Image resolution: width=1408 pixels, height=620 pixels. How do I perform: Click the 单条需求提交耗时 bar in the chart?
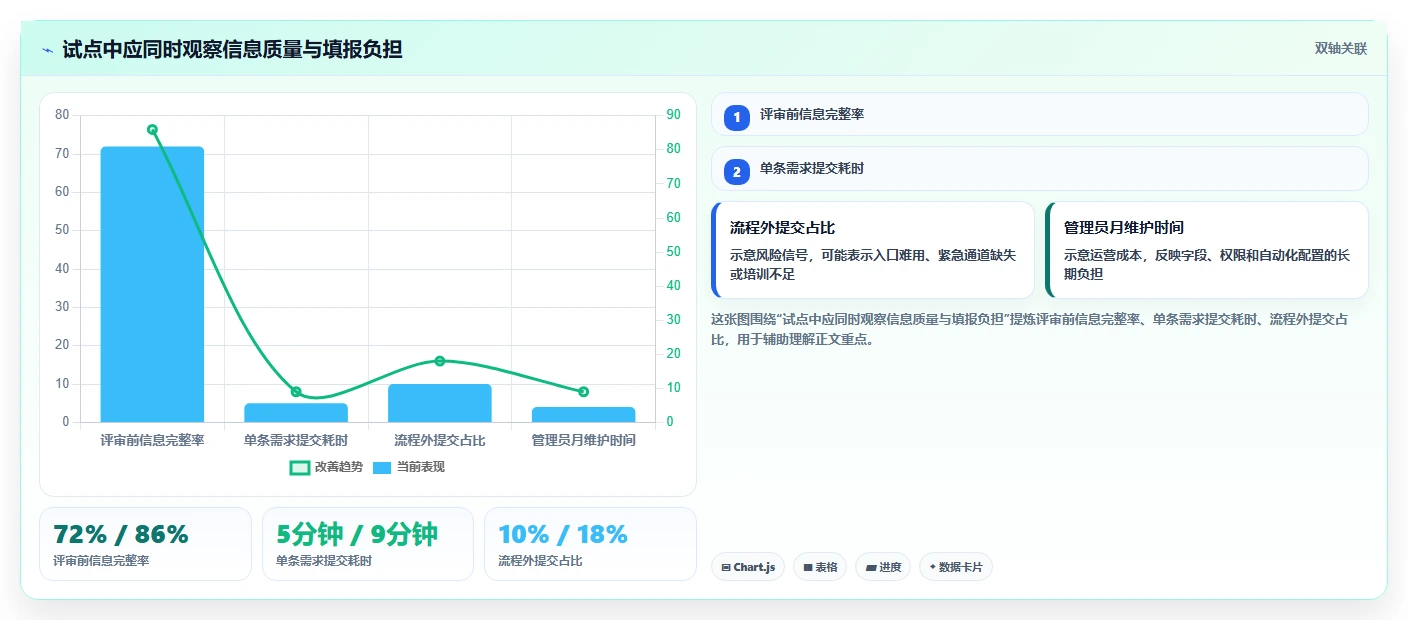296,412
